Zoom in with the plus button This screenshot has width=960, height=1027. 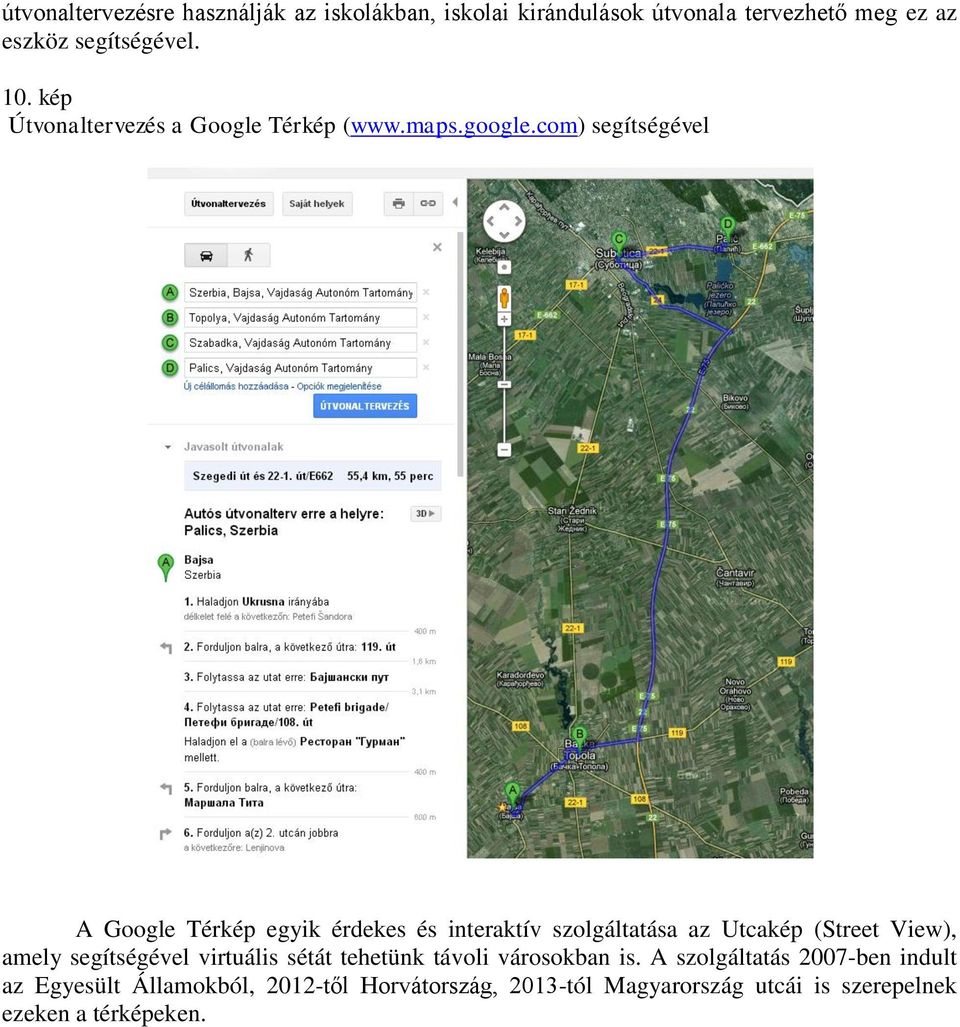(x=504, y=320)
